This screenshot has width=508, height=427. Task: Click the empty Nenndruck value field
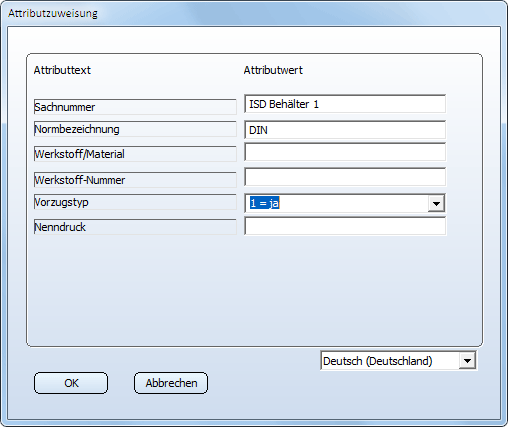[x=345, y=226]
